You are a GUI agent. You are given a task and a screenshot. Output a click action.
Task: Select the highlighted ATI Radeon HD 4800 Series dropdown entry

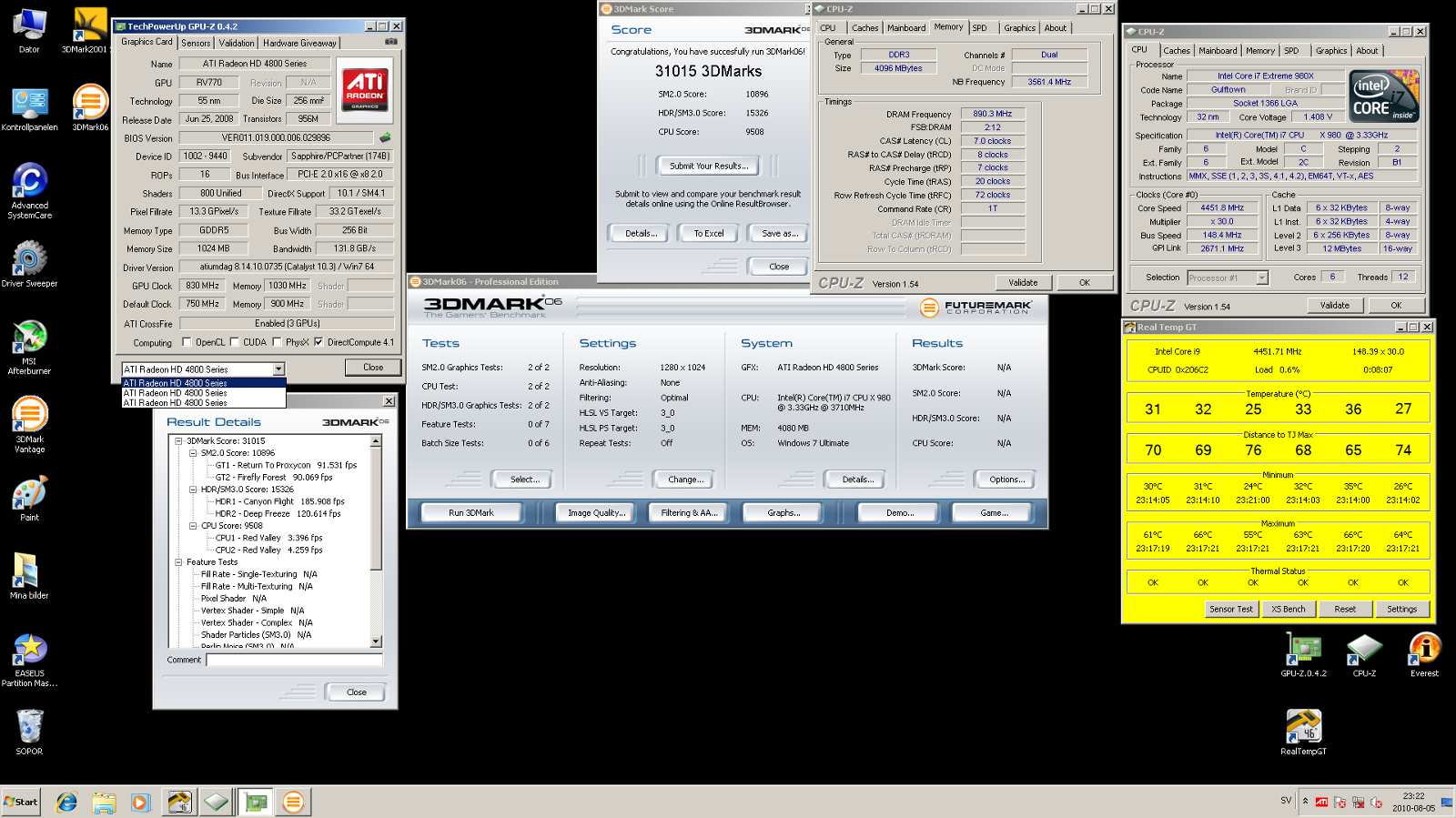[x=204, y=383]
